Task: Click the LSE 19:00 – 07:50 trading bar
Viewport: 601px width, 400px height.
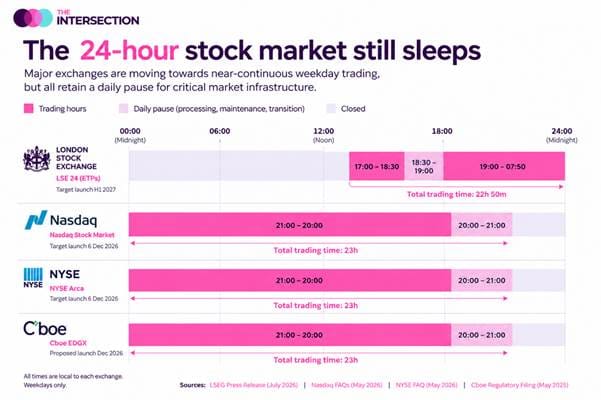Action: pos(504,166)
